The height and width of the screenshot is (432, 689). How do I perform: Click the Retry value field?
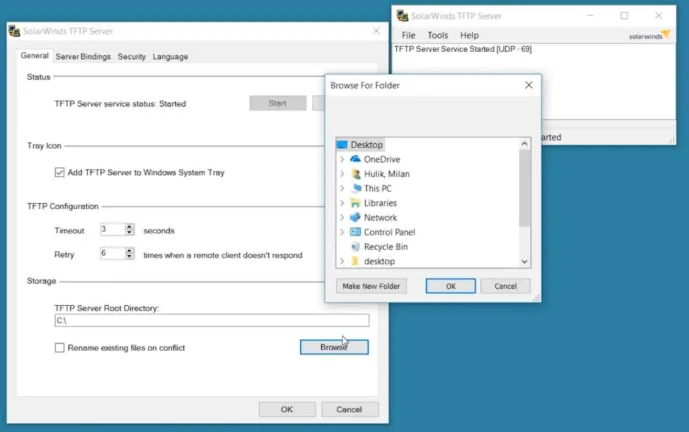[112, 253]
